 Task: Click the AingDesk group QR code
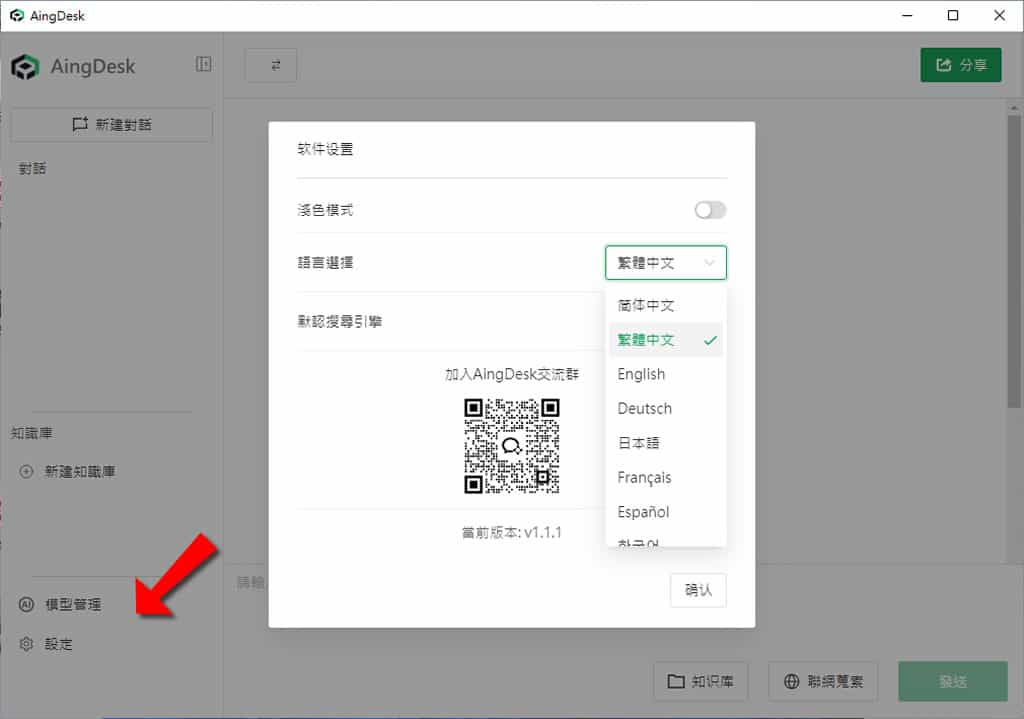512,446
